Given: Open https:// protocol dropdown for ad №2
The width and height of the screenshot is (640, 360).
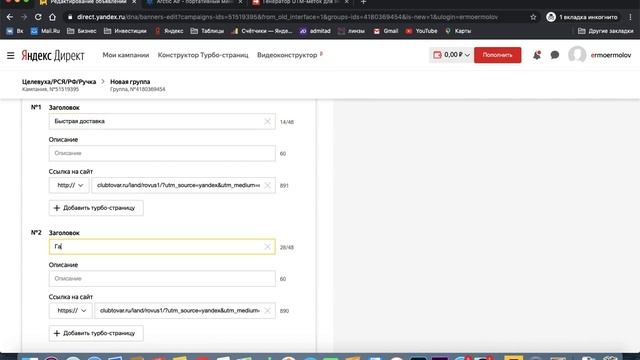Looking at the screenshot, I should [x=71, y=311].
